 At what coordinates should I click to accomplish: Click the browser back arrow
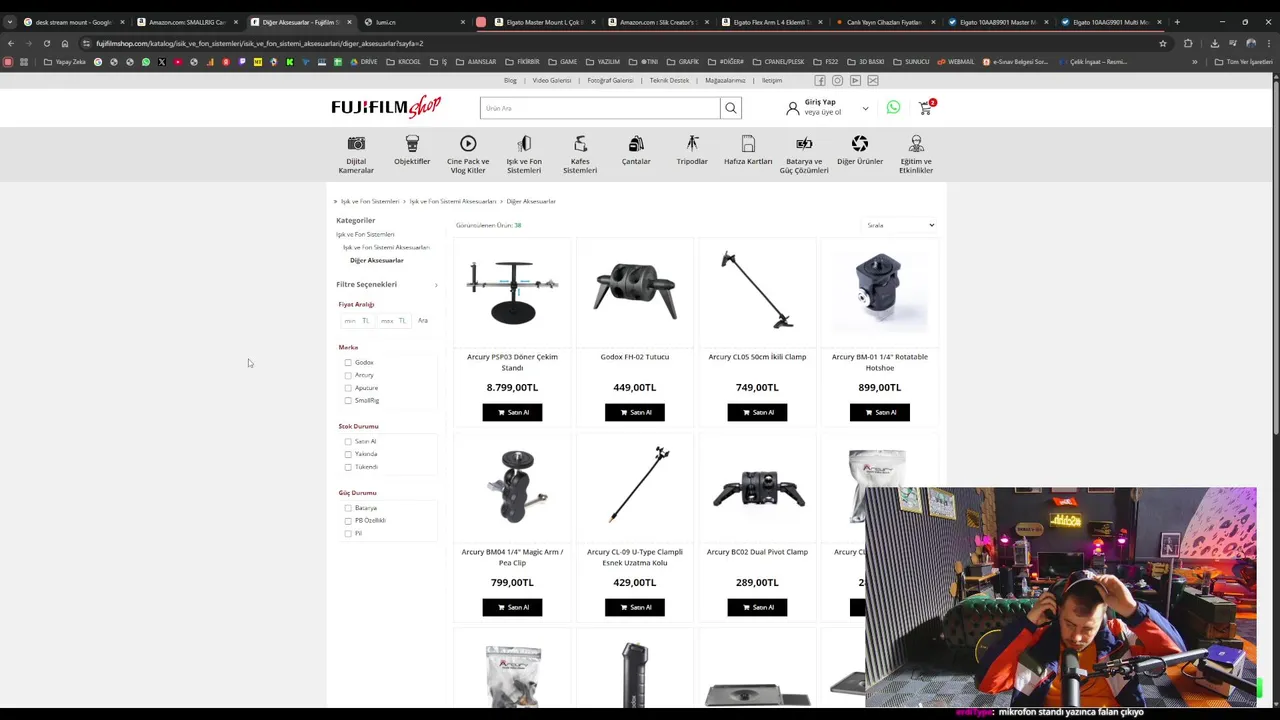pyautogui.click(x=10, y=43)
